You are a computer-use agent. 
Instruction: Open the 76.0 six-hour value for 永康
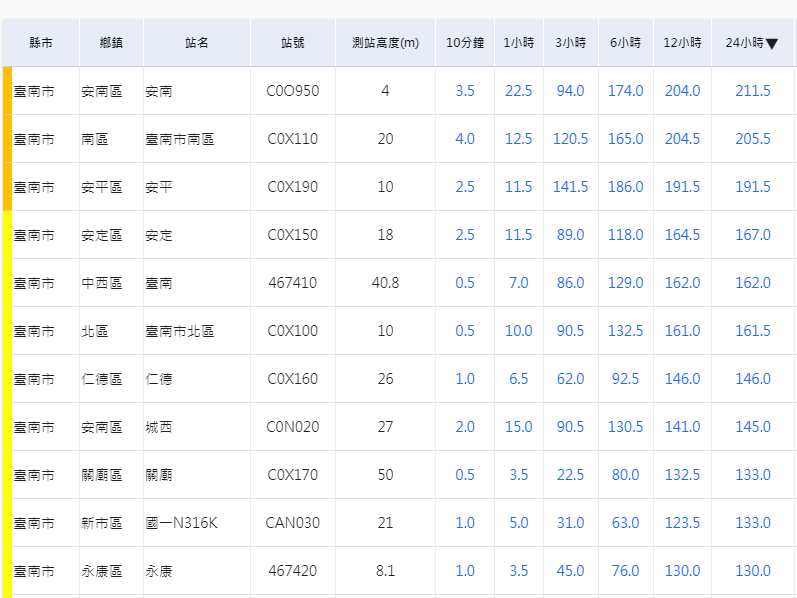tap(625, 571)
